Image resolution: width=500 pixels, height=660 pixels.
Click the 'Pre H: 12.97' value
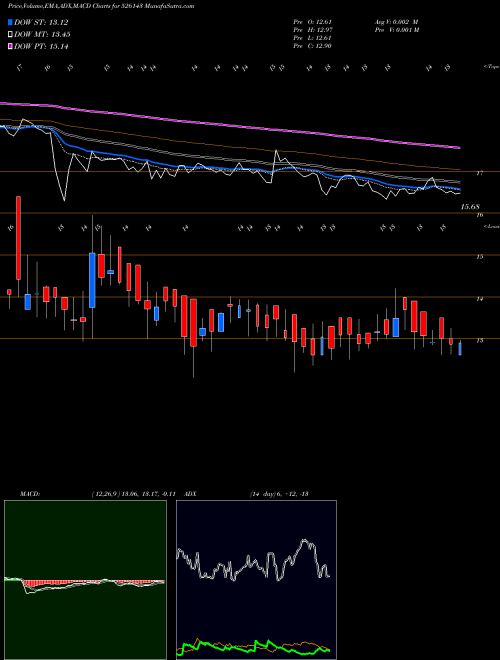pyautogui.click(x=313, y=30)
